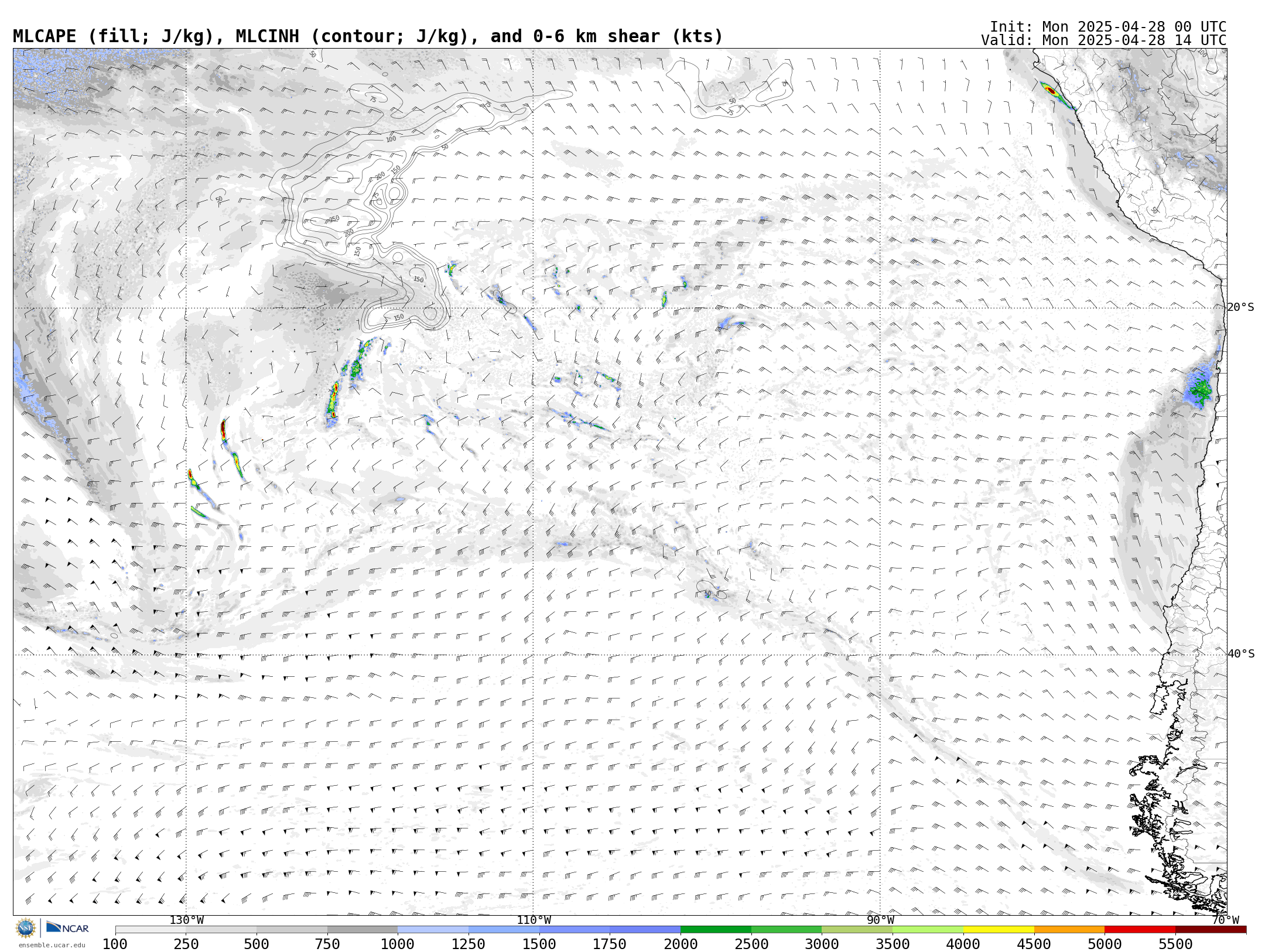Click the colorbar tick label "3500"

click(x=893, y=944)
